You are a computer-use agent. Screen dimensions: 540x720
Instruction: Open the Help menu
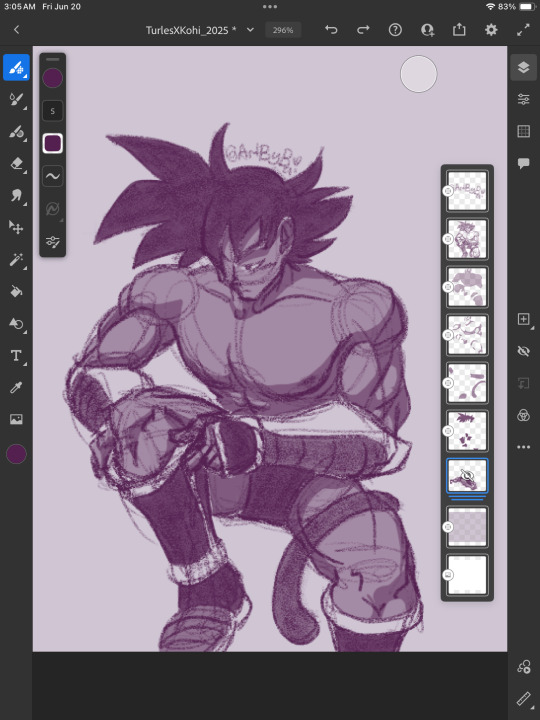coord(395,30)
